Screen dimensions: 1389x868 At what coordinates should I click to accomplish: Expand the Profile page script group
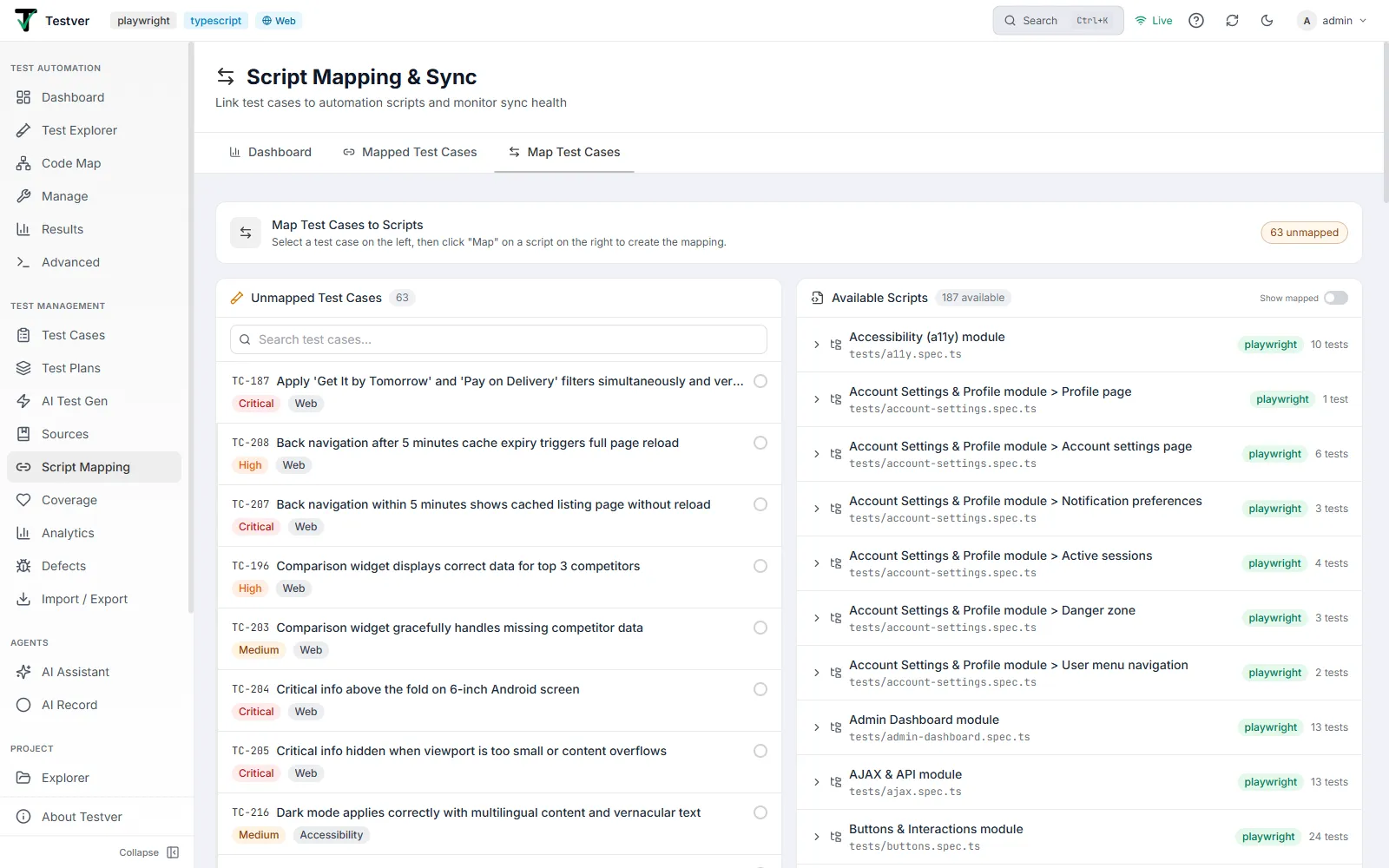(817, 399)
